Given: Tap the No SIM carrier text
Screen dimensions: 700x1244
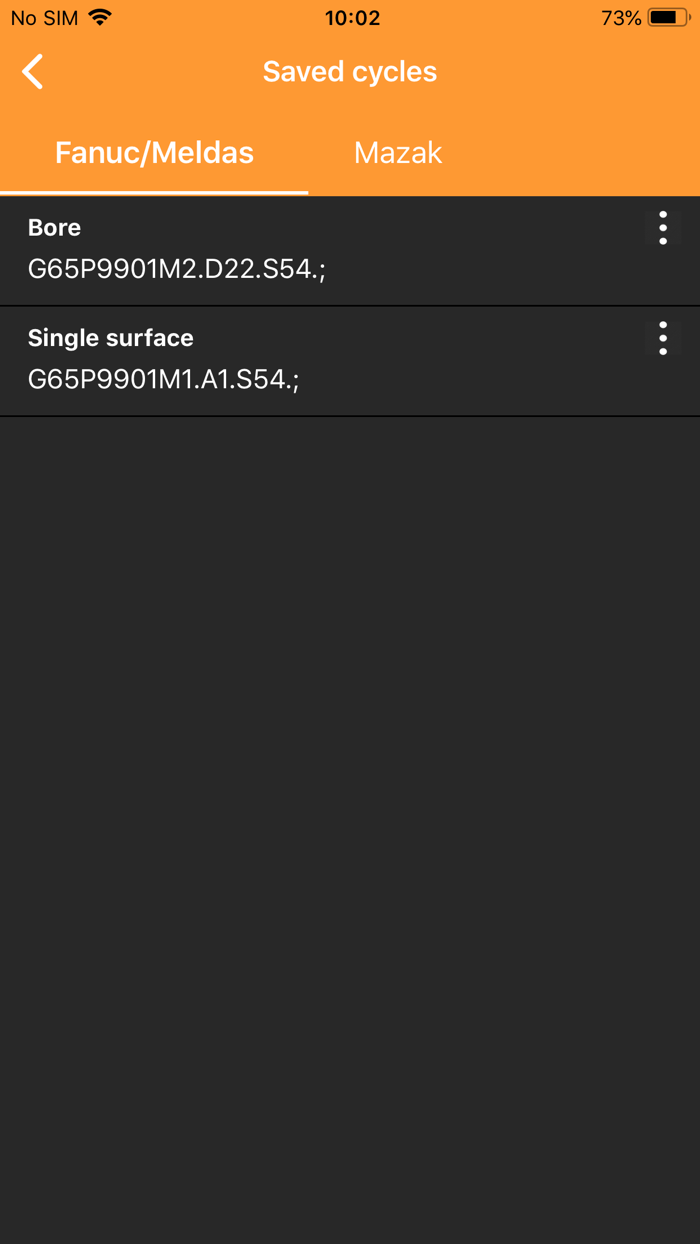Looking at the screenshot, I should pos(44,18).
